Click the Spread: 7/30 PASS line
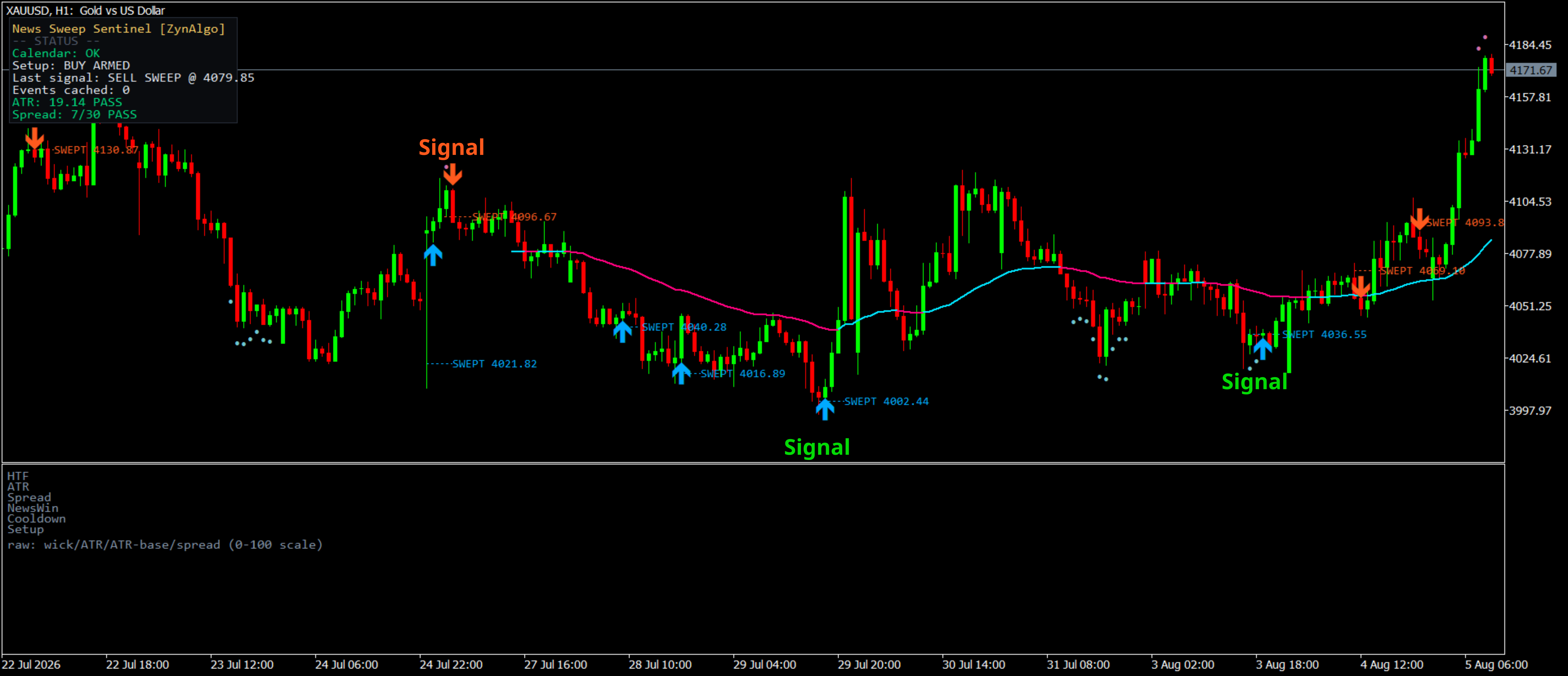 [74, 114]
